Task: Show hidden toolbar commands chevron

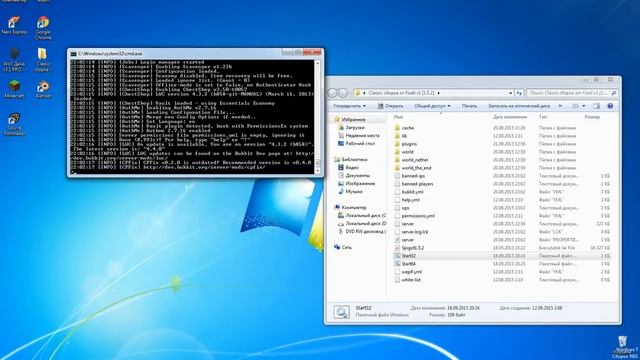Action: [x=560, y=106]
